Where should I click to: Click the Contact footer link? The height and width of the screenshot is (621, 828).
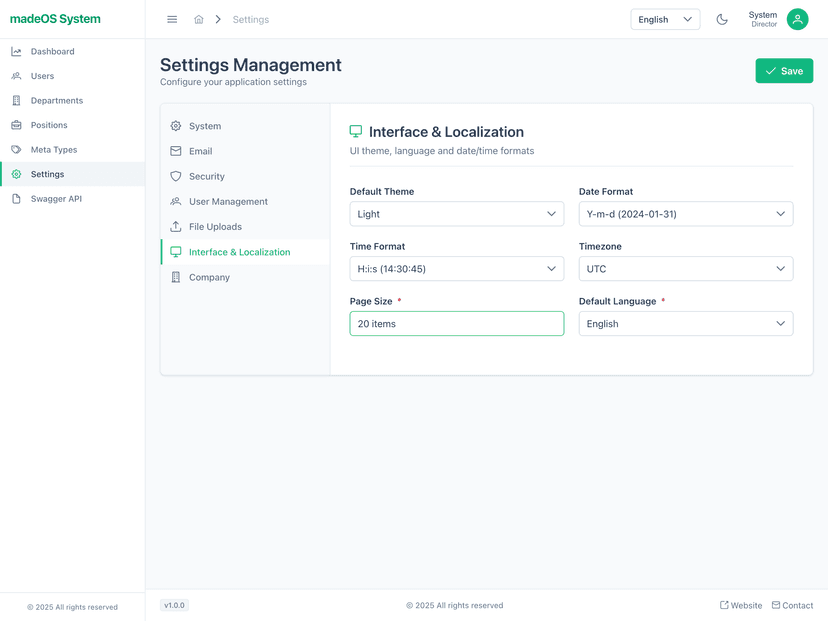click(x=792, y=605)
